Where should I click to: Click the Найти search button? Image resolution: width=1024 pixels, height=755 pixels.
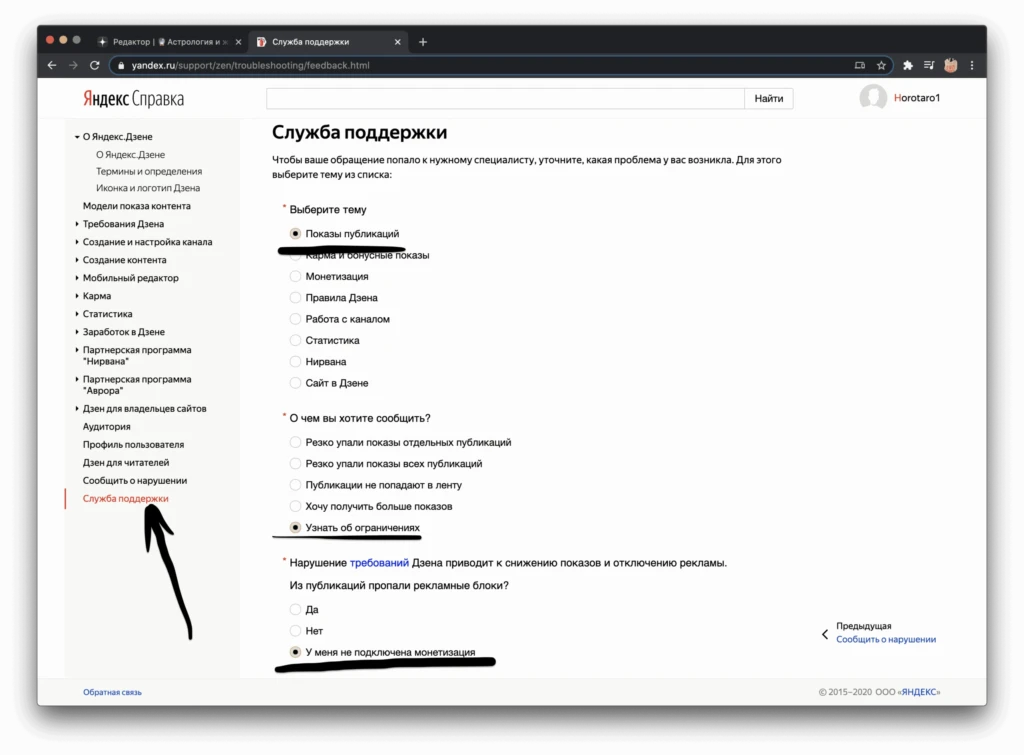click(769, 99)
